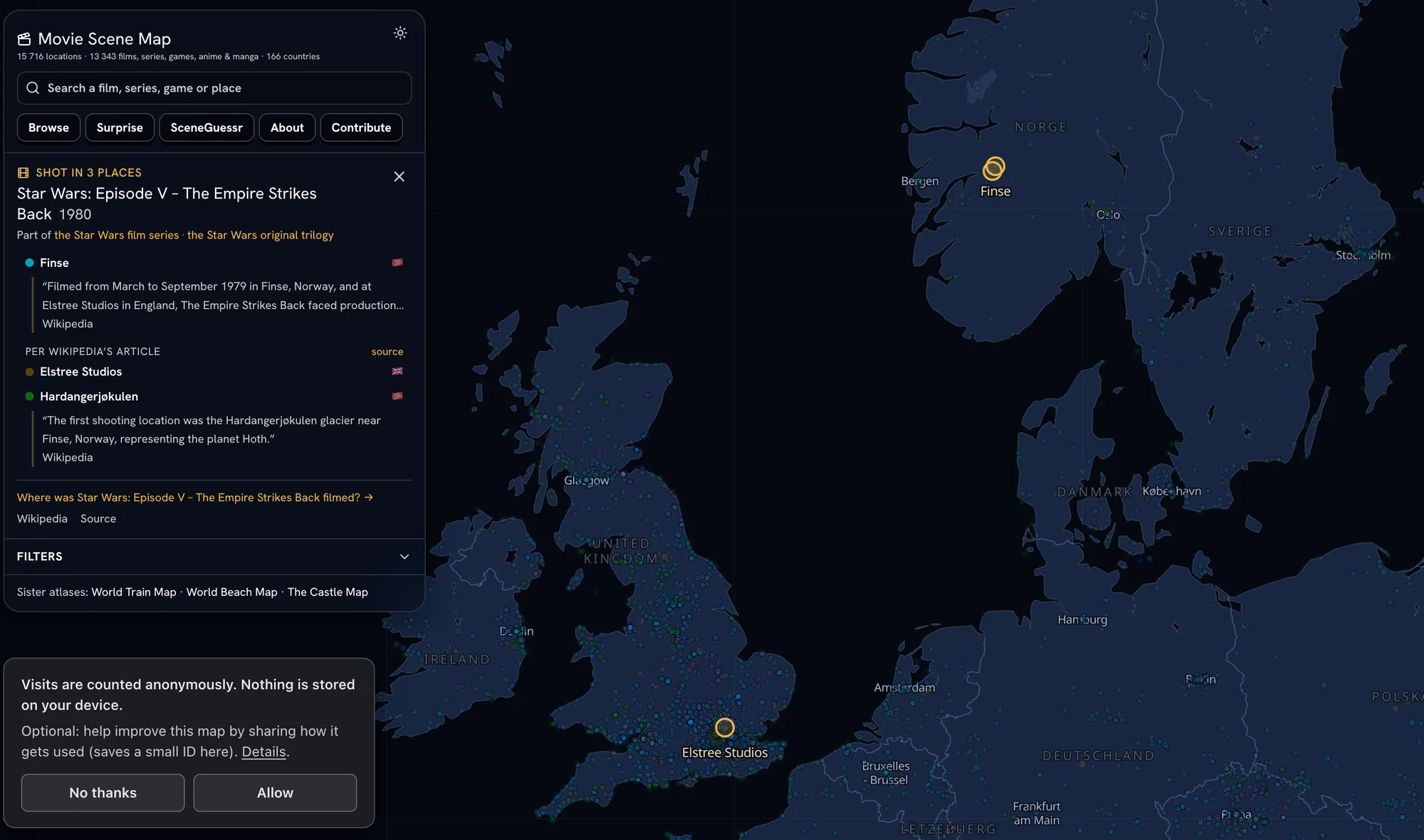Click the Bruxelles - Brussel label on the map
1424x840 pixels.
(x=886, y=773)
